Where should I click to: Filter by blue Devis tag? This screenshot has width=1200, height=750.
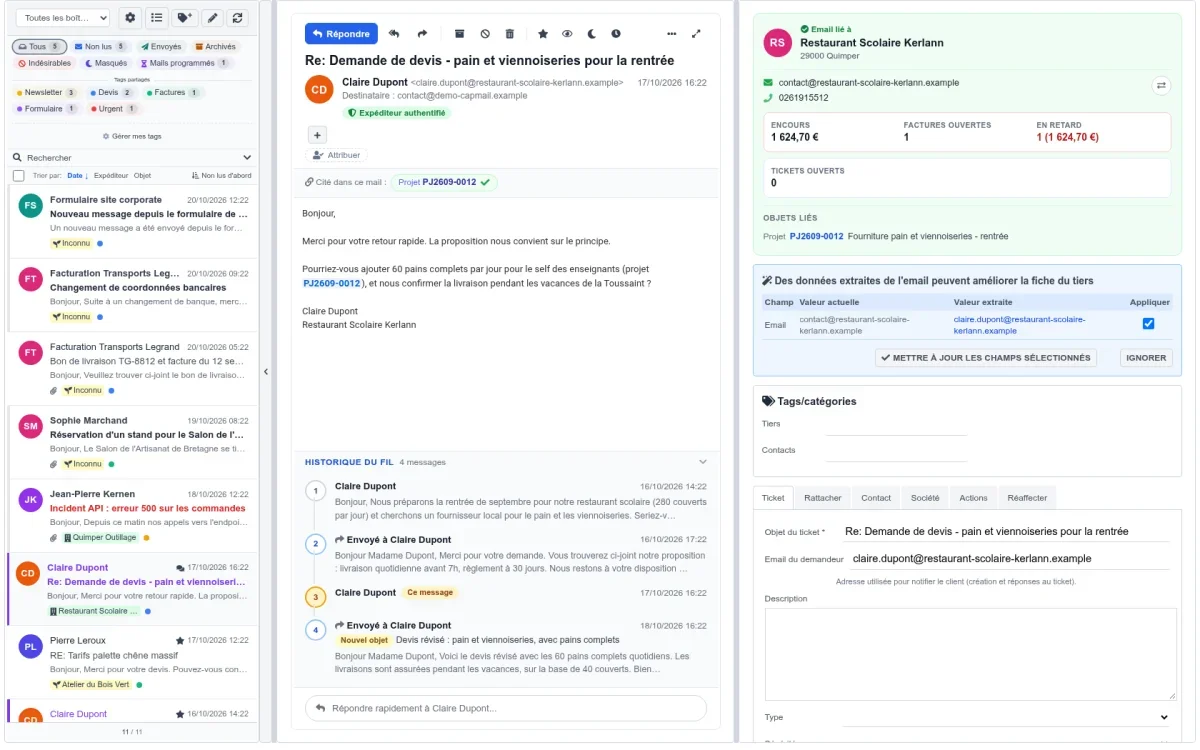tap(111, 93)
